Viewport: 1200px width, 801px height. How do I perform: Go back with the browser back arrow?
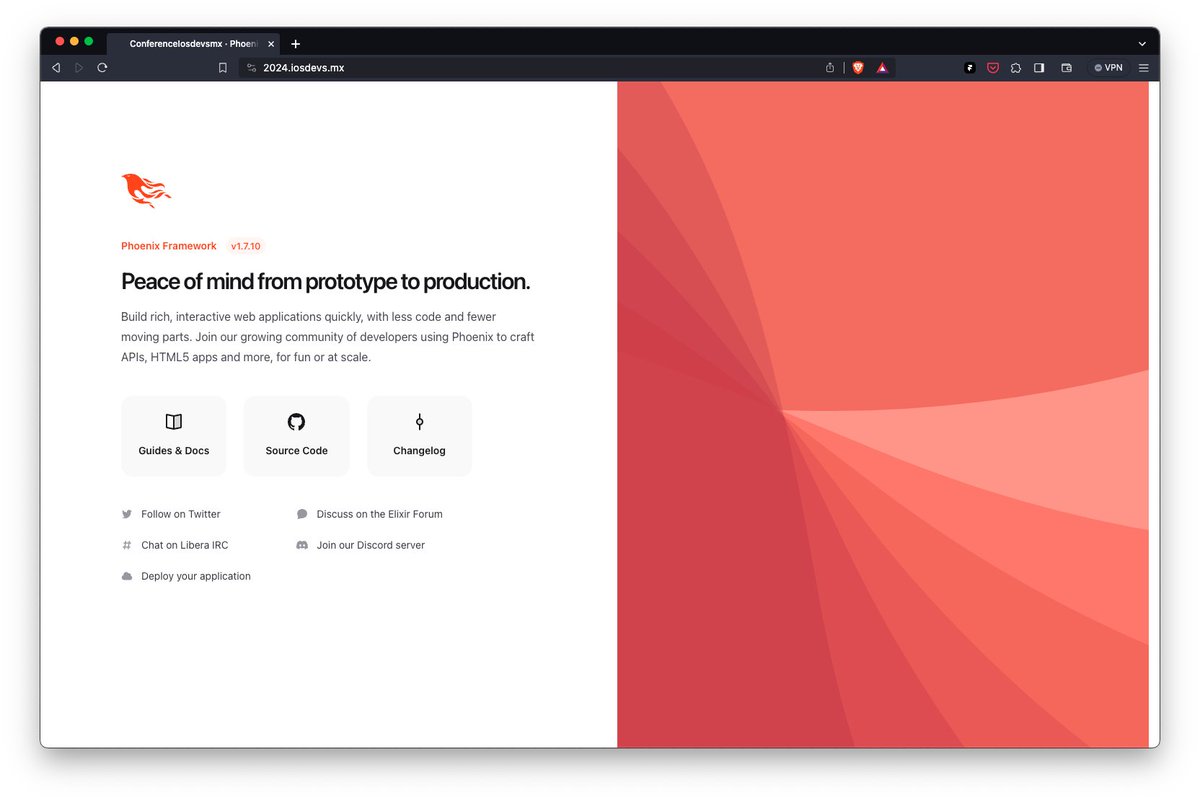(x=56, y=68)
